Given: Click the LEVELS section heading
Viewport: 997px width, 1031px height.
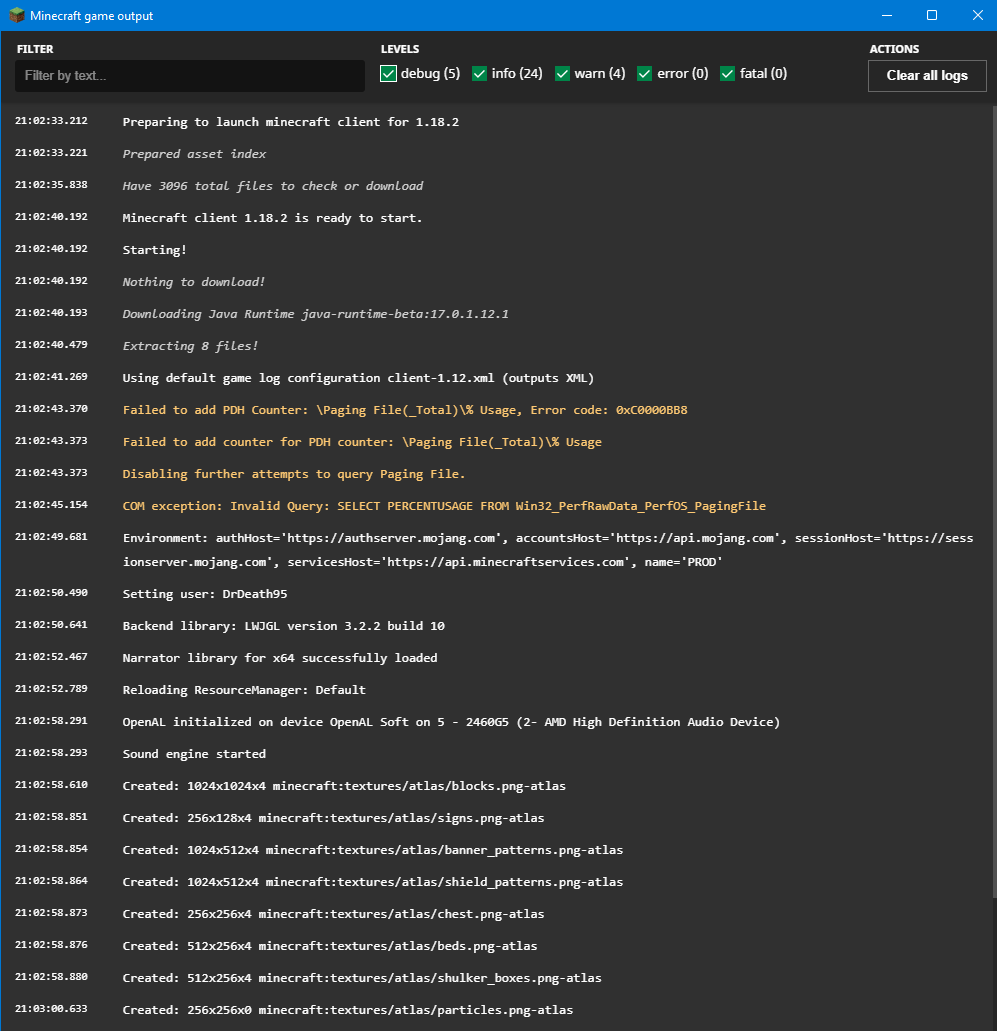Looking at the screenshot, I should tap(400, 49).
